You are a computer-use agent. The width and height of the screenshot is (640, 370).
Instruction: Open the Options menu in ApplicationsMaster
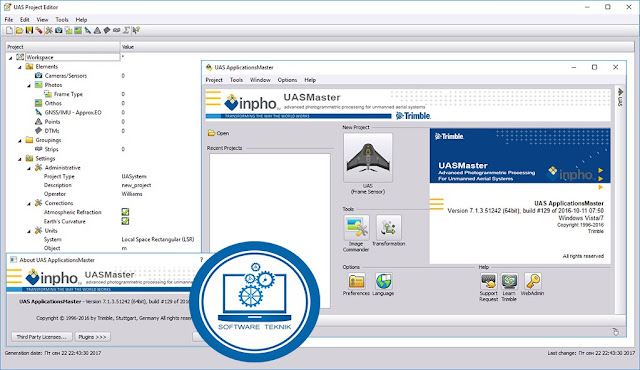287,80
